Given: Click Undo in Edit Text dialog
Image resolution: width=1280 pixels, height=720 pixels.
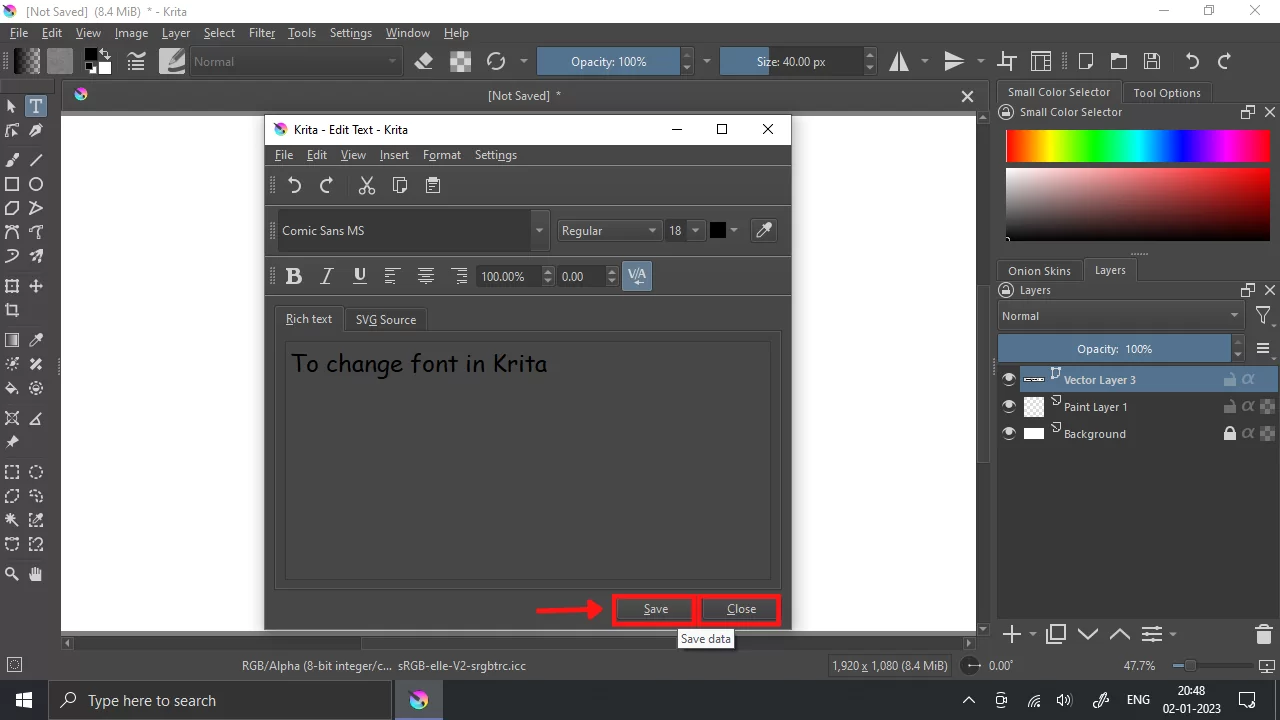Looking at the screenshot, I should tap(294, 185).
